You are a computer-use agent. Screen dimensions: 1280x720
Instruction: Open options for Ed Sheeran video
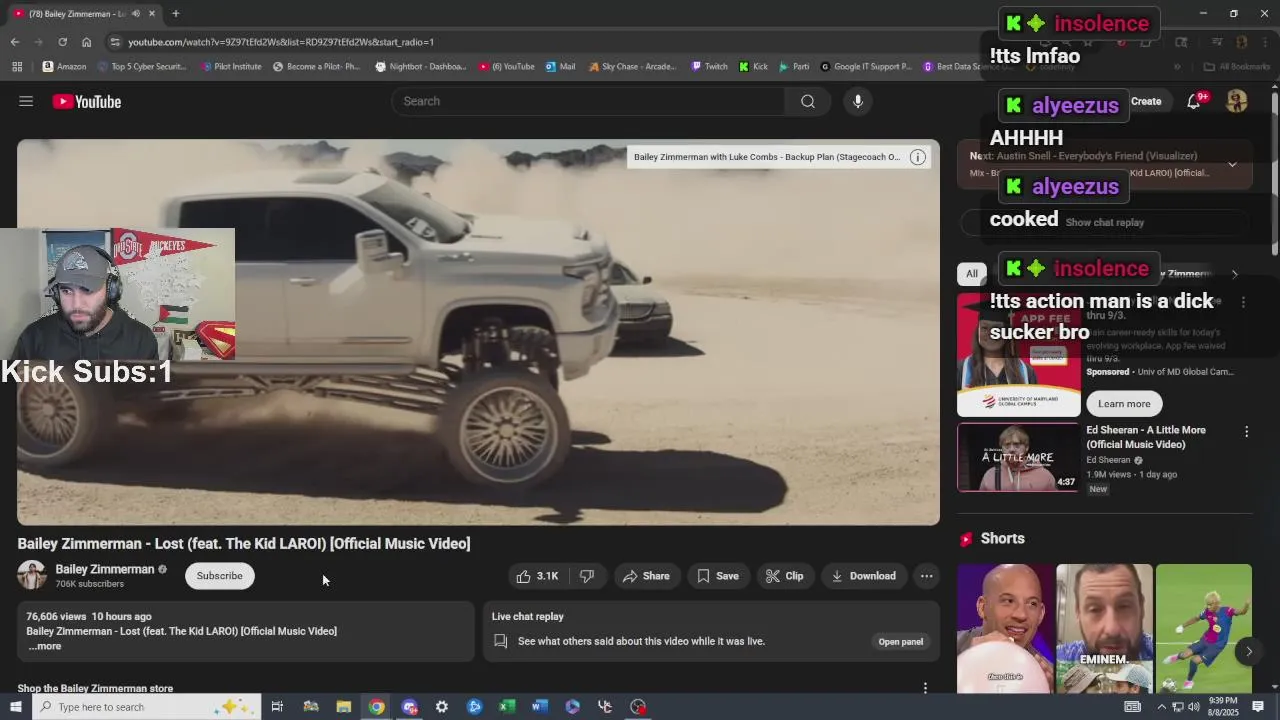[1246, 432]
